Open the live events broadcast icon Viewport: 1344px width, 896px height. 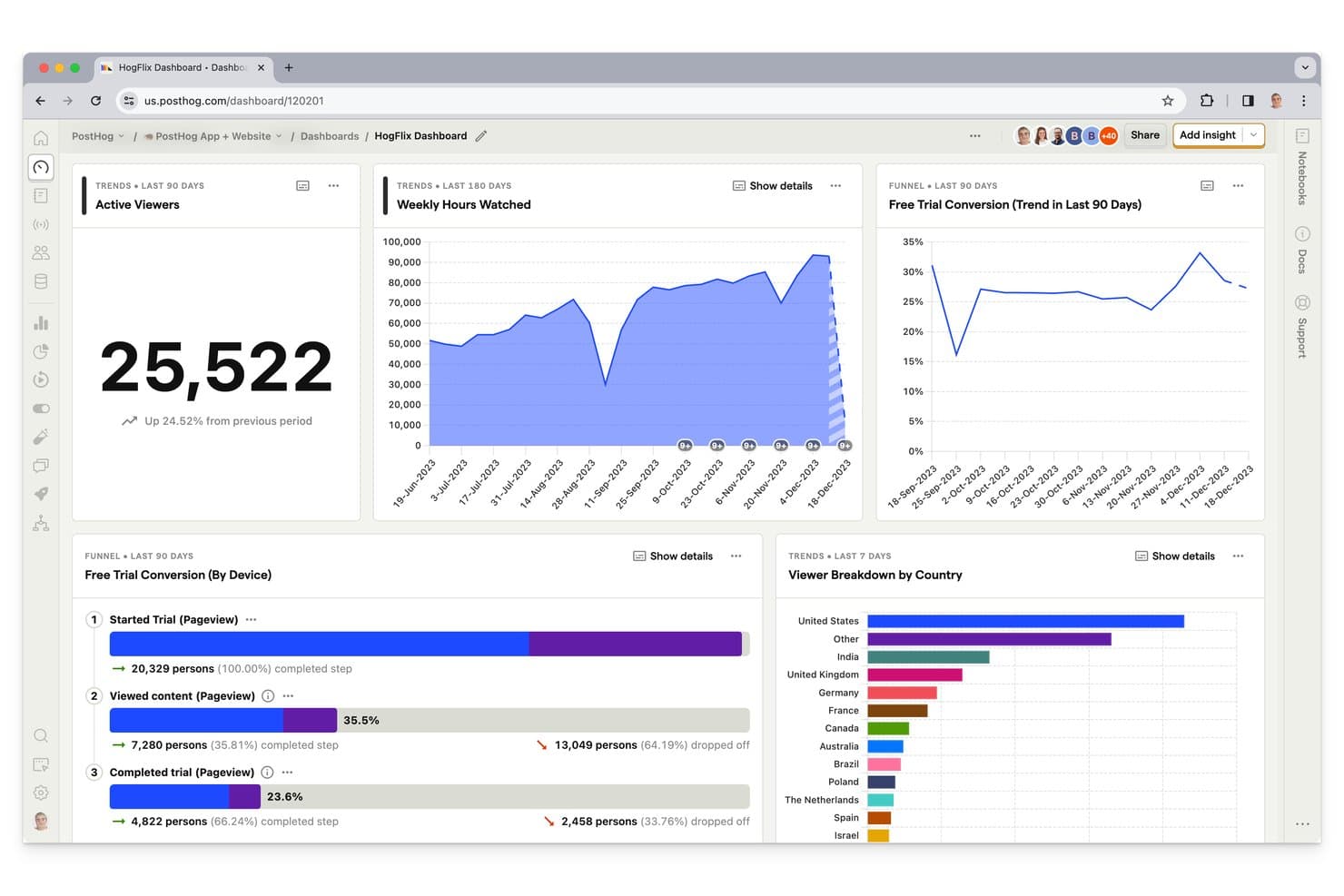pos(41,224)
